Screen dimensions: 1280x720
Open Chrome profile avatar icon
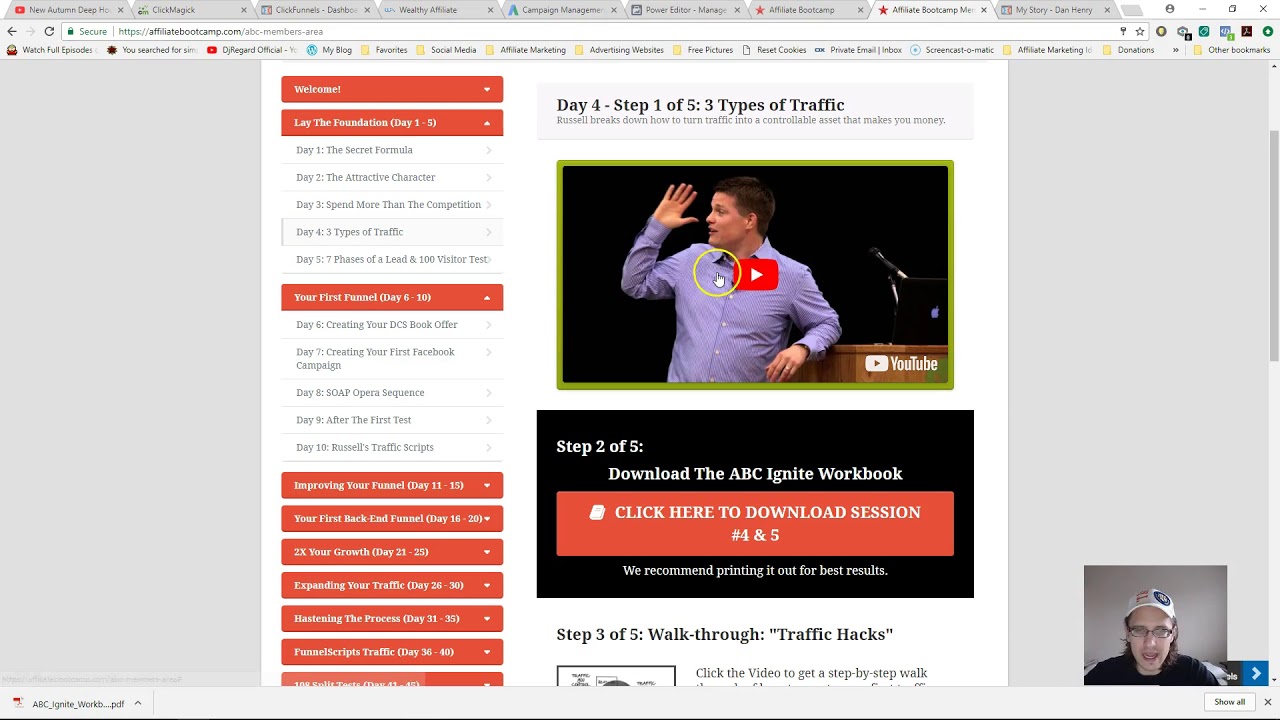click(x=1170, y=9)
